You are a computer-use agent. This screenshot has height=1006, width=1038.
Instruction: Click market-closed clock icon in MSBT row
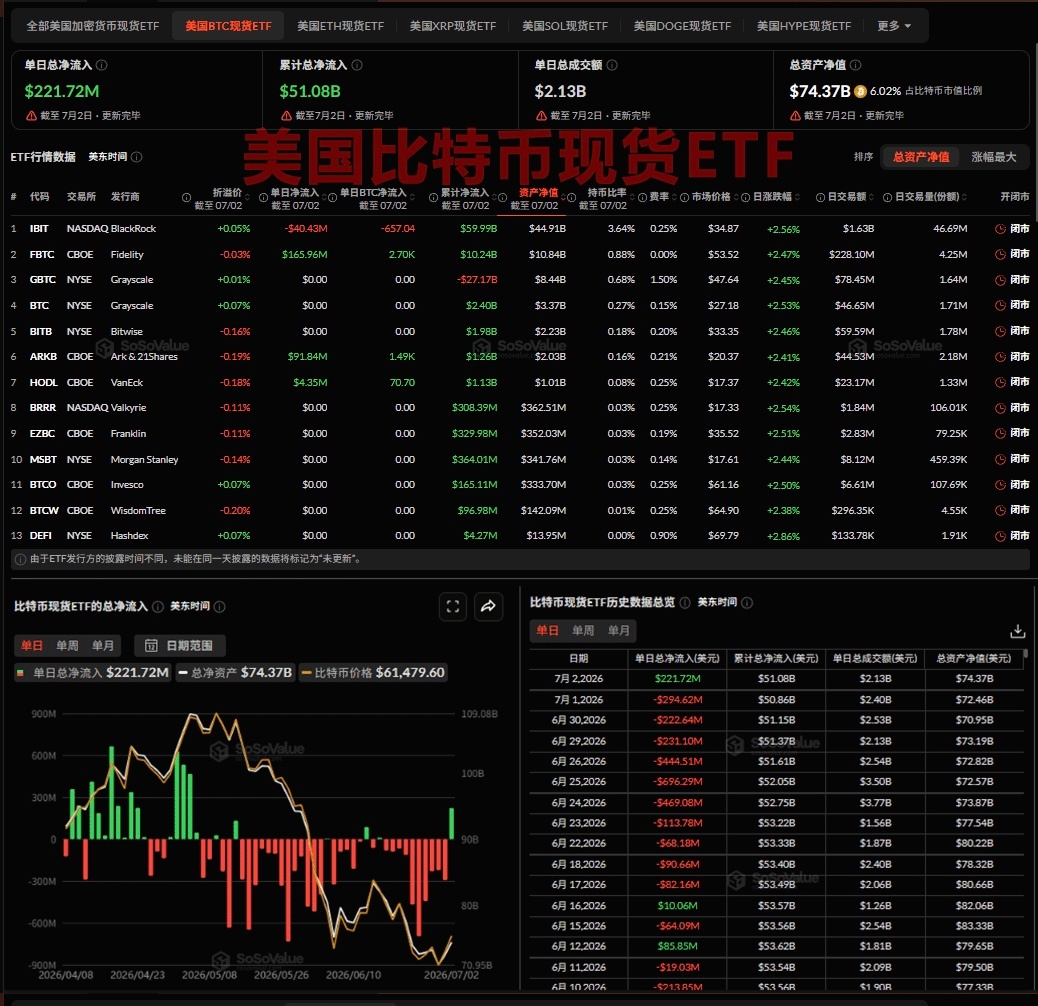(x=1000, y=459)
